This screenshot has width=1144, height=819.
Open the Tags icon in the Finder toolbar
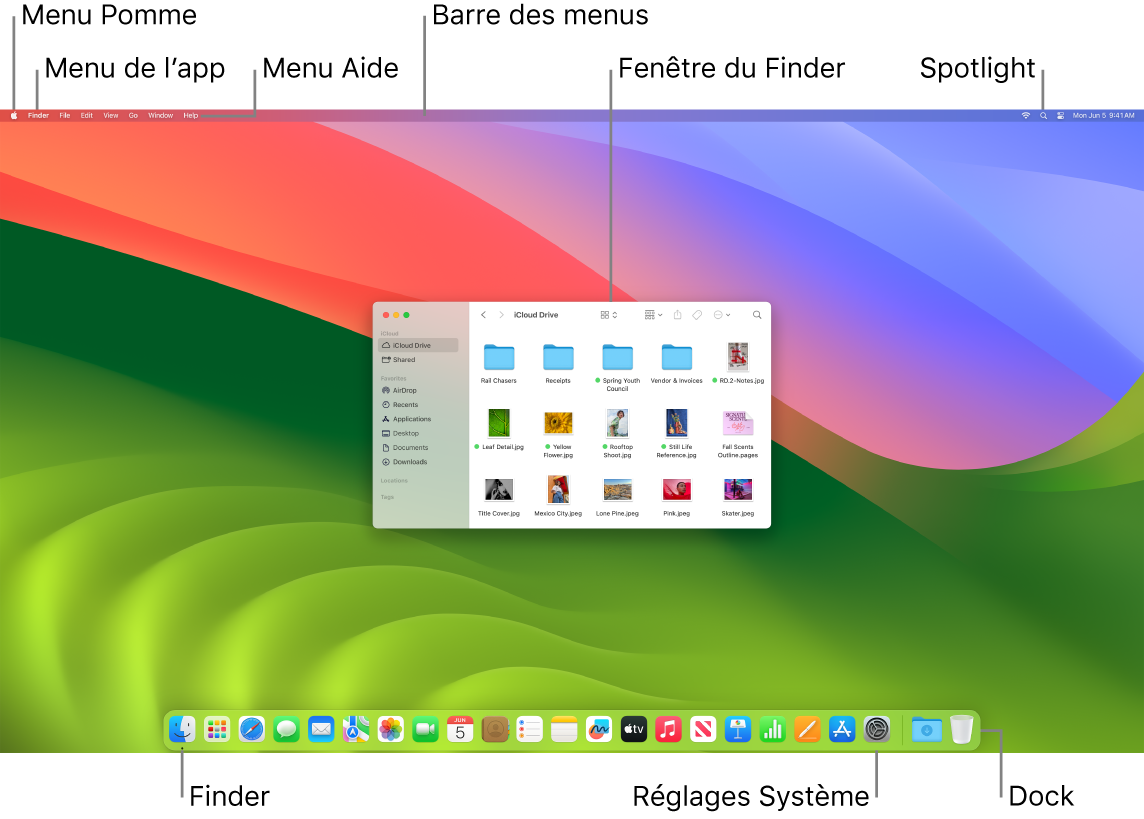tap(697, 314)
